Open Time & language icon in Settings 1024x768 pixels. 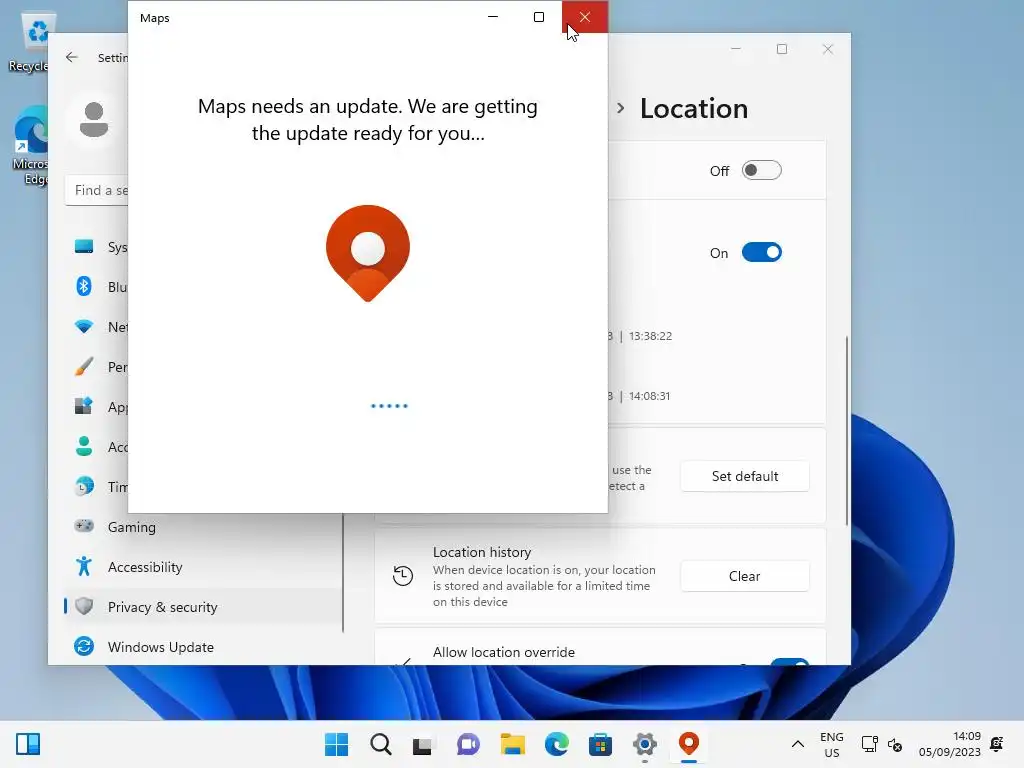click(x=84, y=487)
